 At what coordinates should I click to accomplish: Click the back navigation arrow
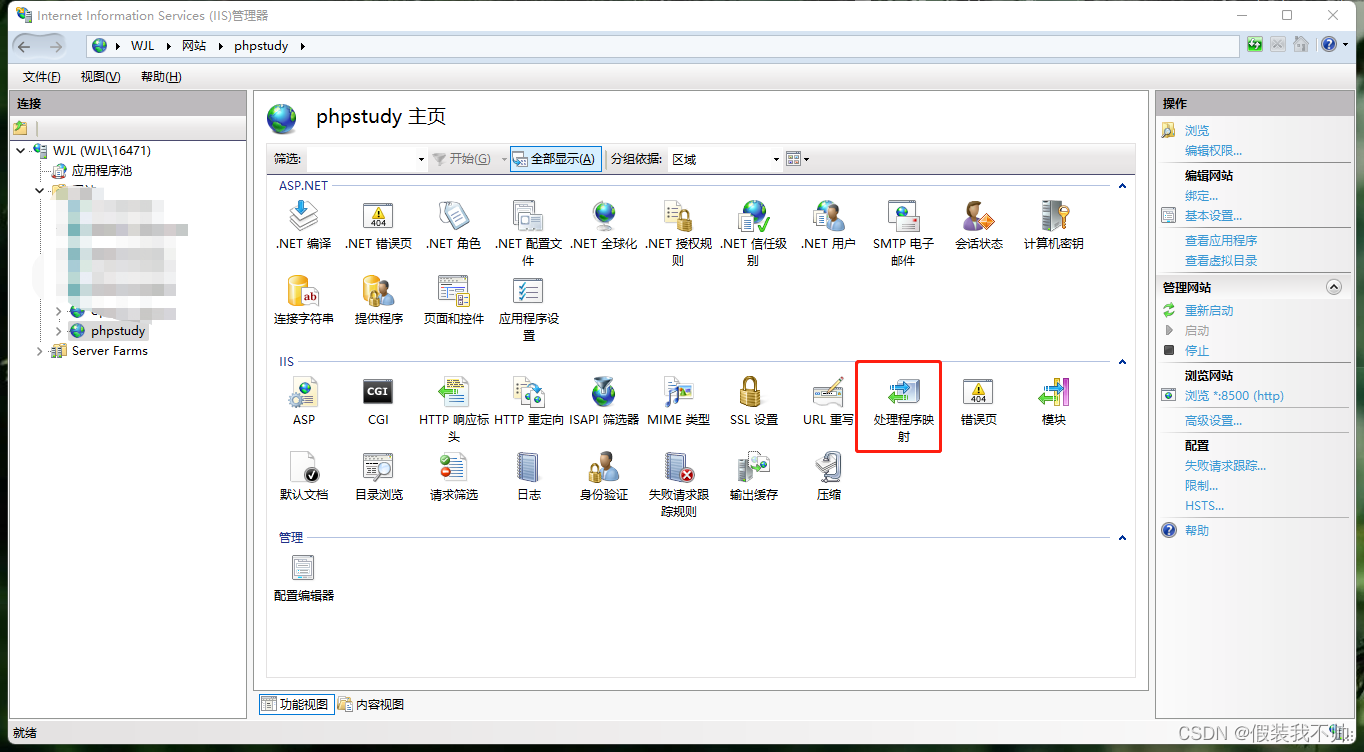pyautogui.click(x=24, y=45)
